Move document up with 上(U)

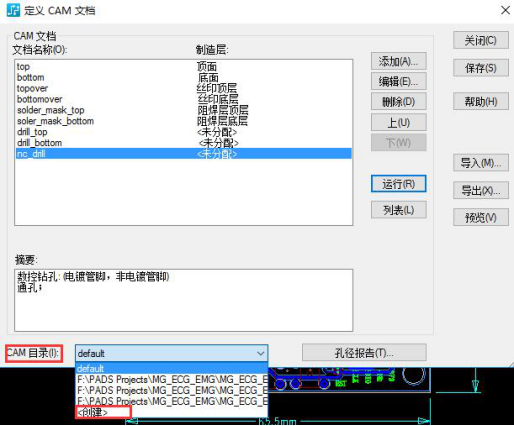tap(399, 122)
